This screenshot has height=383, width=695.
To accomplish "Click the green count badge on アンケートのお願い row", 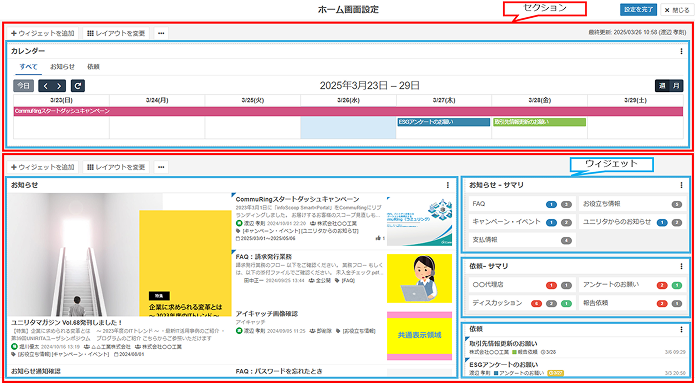I will (x=676, y=285).
